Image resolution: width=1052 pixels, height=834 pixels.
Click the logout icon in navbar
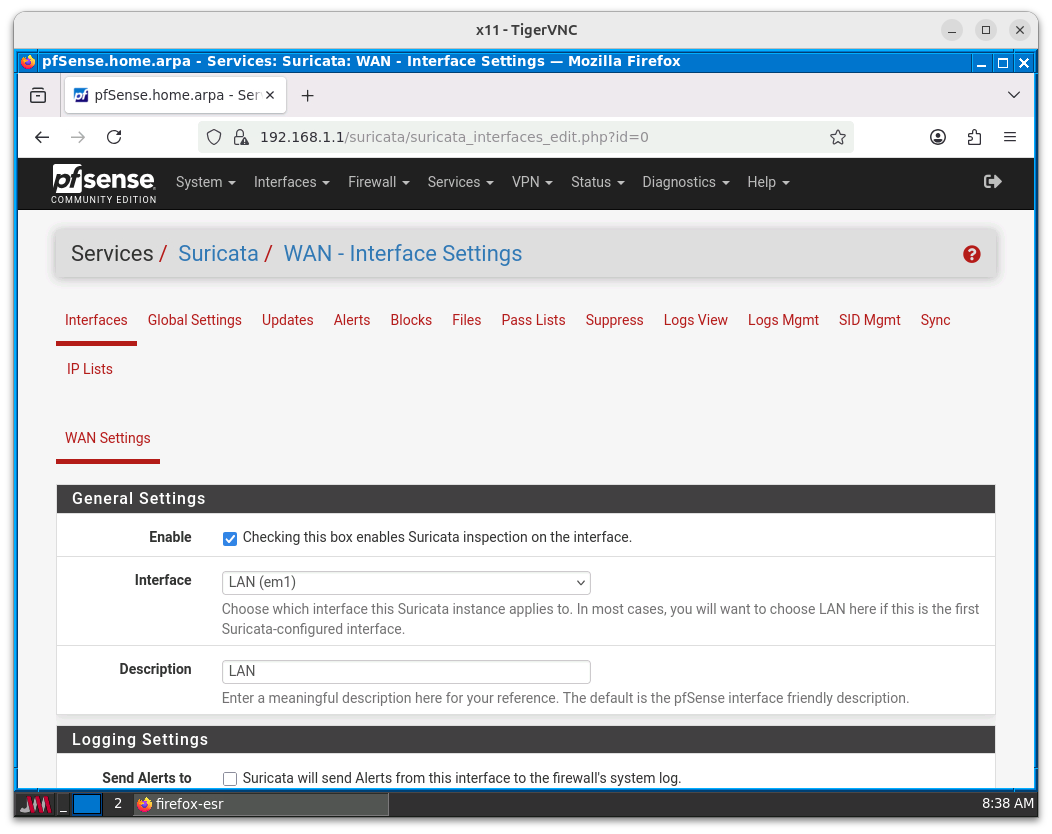point(992,182)
